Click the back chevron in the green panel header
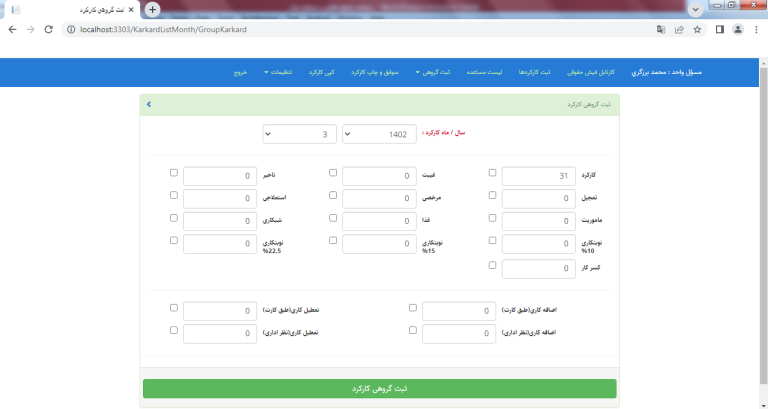The height and width of the screenshot is (409, 768). [148, 104]
